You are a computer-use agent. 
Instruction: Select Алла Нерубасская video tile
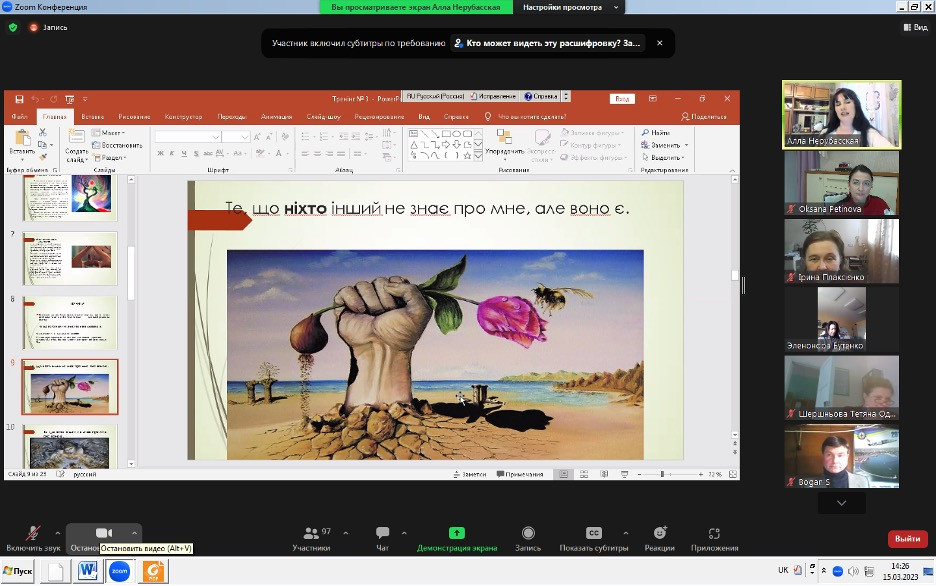tap(842, 115)
